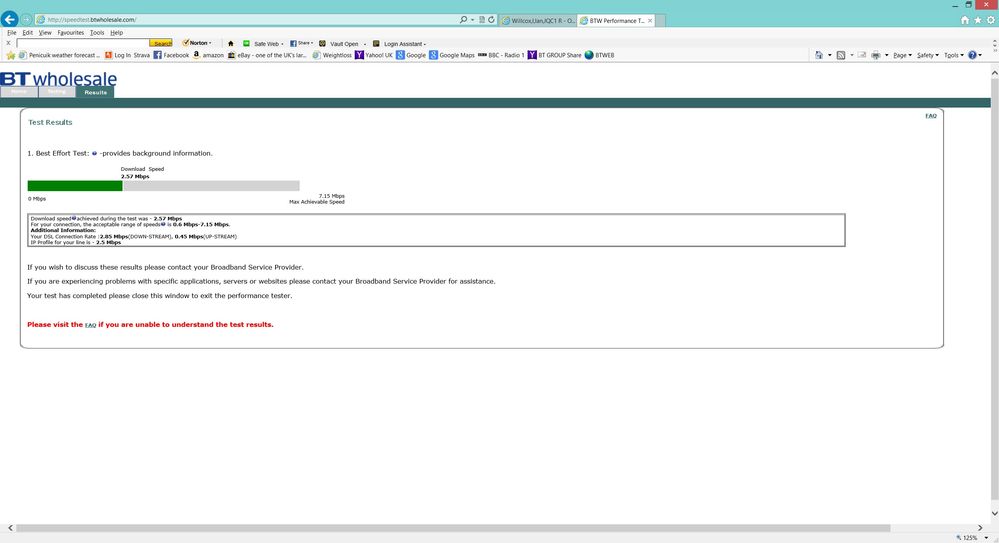
Task: Open the Favourites menu
Action: [71, 33]
